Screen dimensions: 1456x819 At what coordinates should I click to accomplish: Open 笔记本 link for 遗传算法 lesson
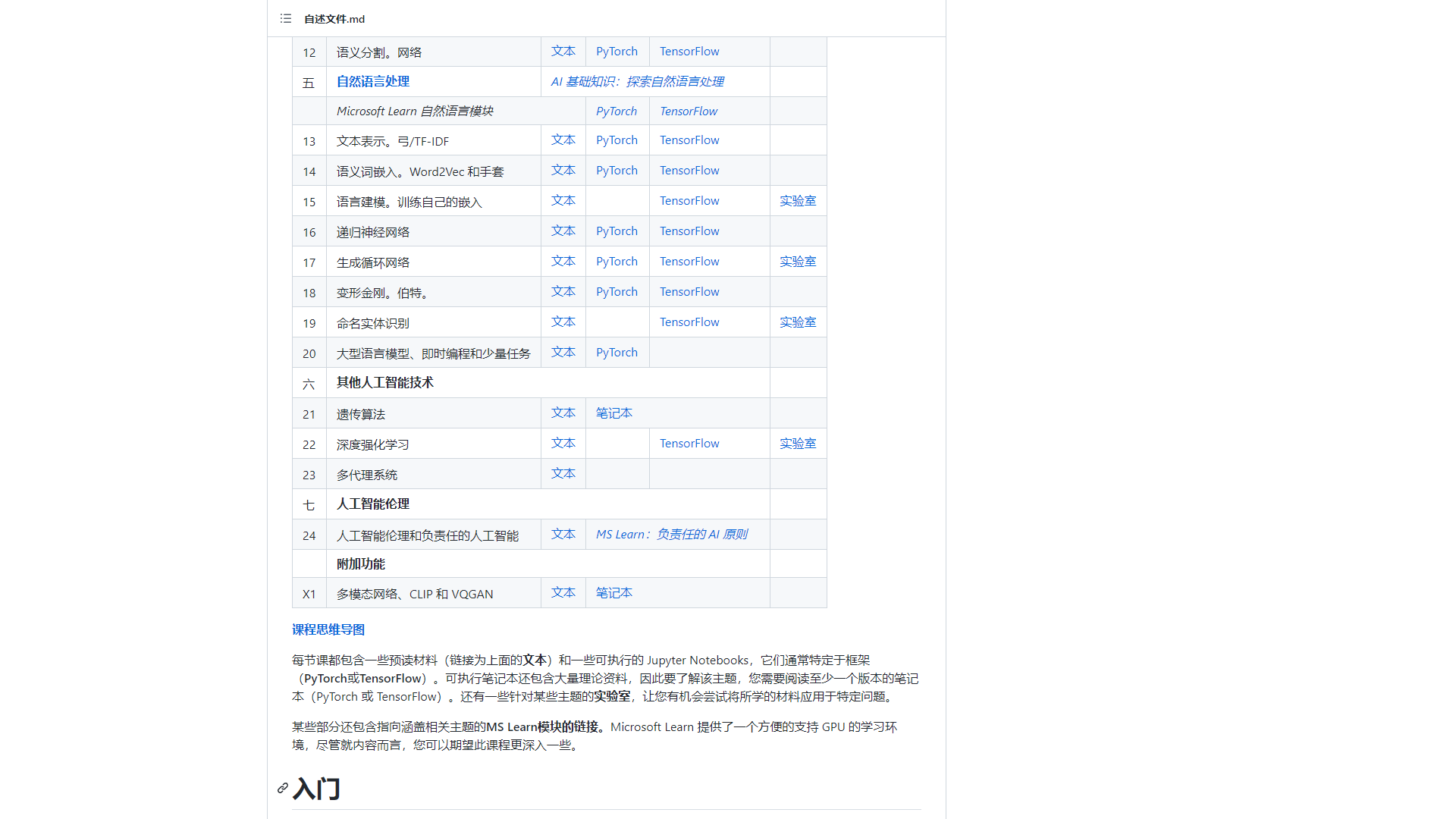click(x=613, y=413)
